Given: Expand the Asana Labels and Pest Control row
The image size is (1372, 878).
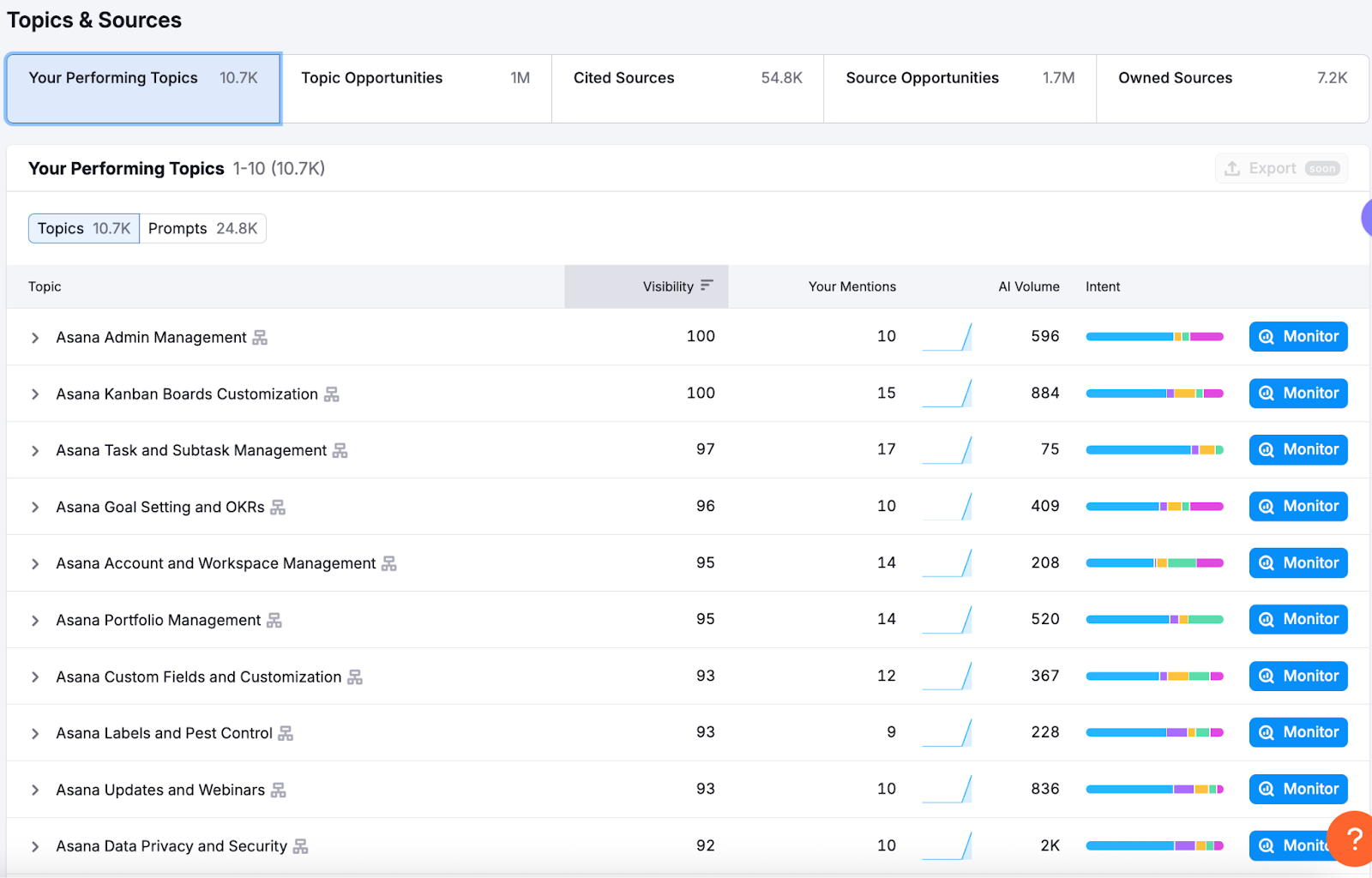Looking at the screenshot, I should point(35,734).
